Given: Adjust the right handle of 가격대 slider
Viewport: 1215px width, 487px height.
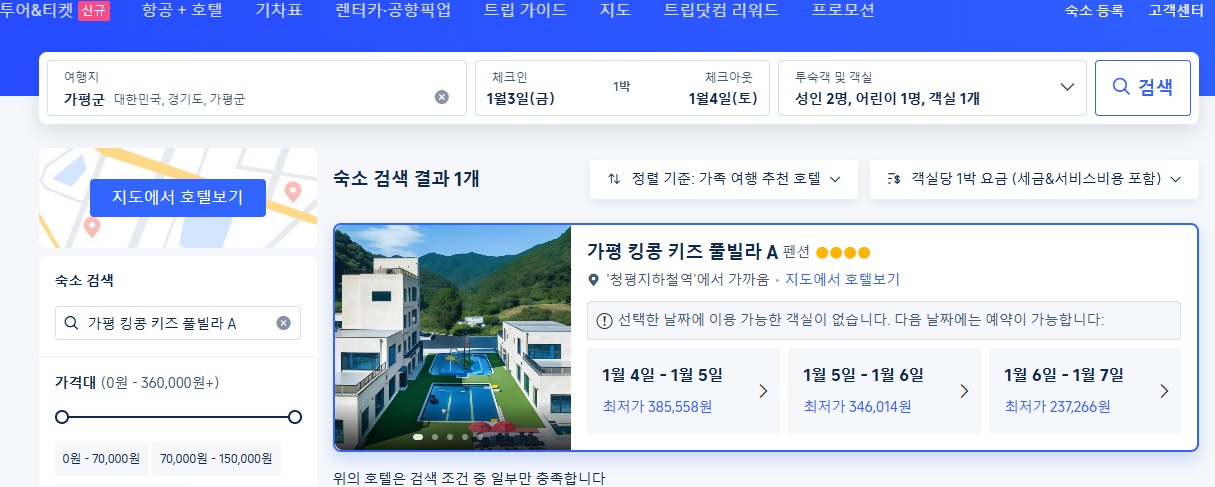Looking at the screenshot, I should [x=295, y=416].
